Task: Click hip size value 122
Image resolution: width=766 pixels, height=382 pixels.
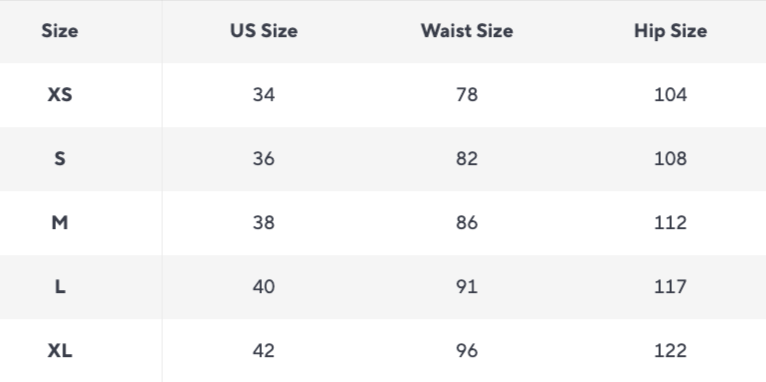Action: click(x=670, y=351)
